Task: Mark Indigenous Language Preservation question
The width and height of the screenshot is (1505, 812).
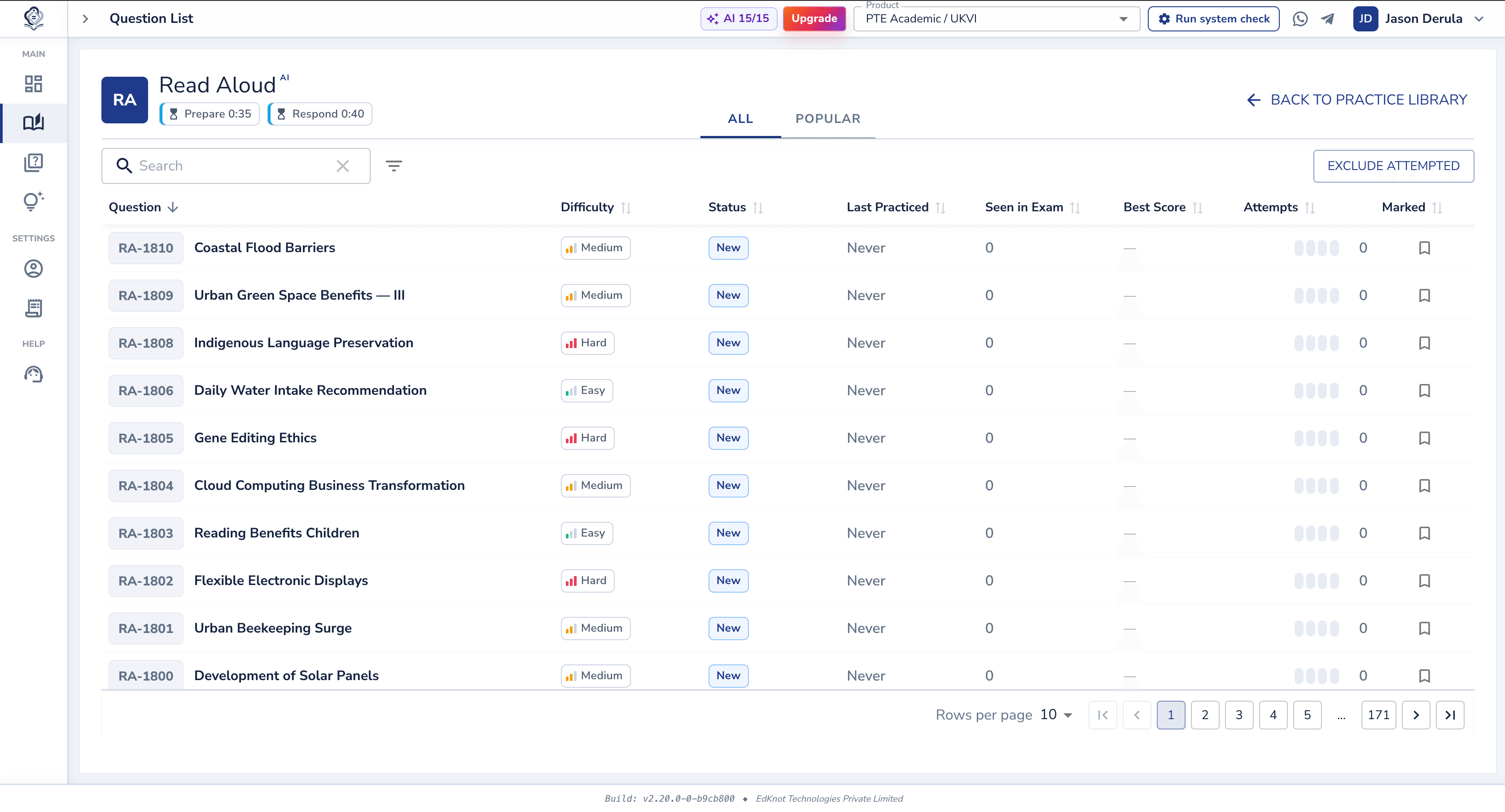Action: pos(1424,343)
